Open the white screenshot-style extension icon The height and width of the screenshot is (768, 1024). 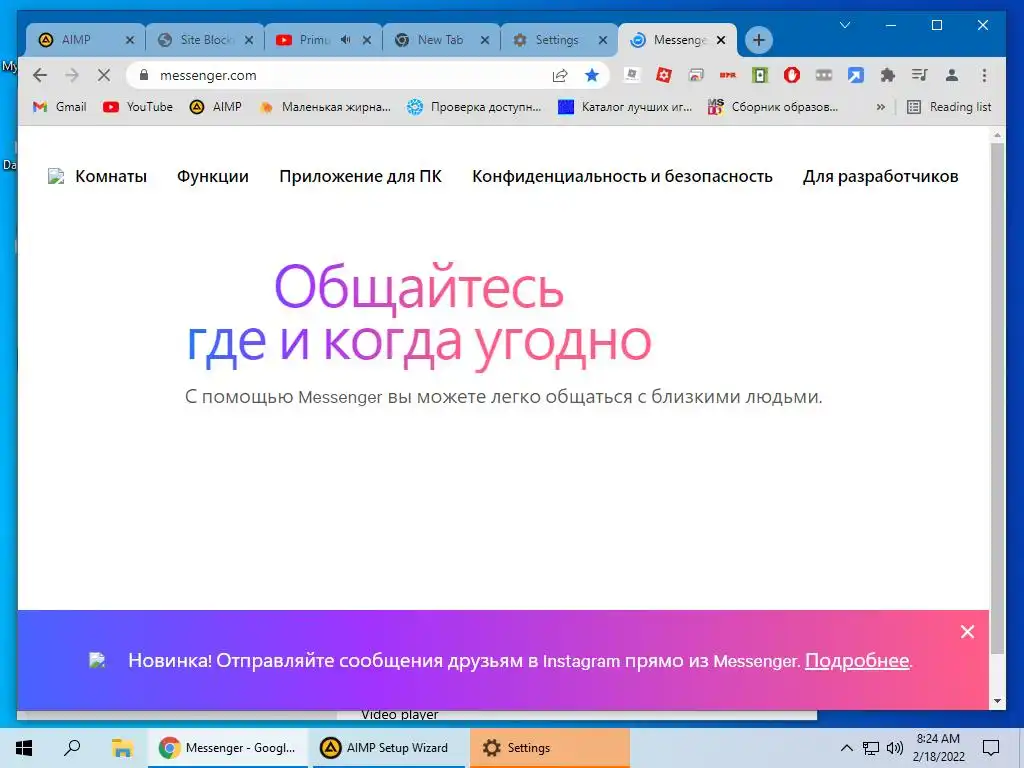[632, 75]
